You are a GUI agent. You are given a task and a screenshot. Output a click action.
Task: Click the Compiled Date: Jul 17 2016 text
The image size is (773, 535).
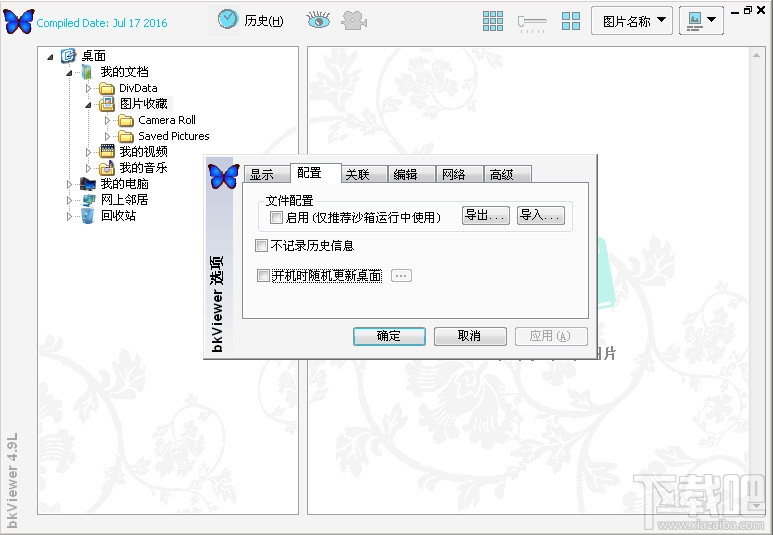coord(102,23)
